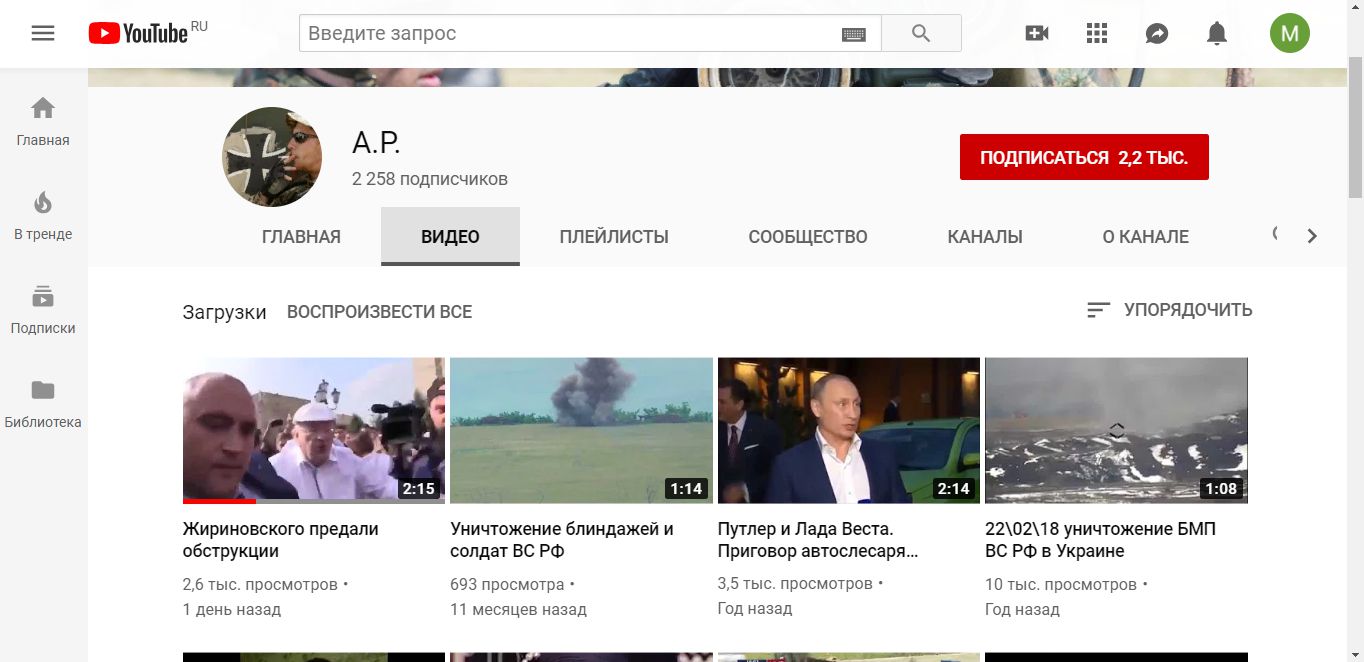
Task: Click the 10 тыс. просмотров text
Action: pyautogui.click(x=1061, y=584)
